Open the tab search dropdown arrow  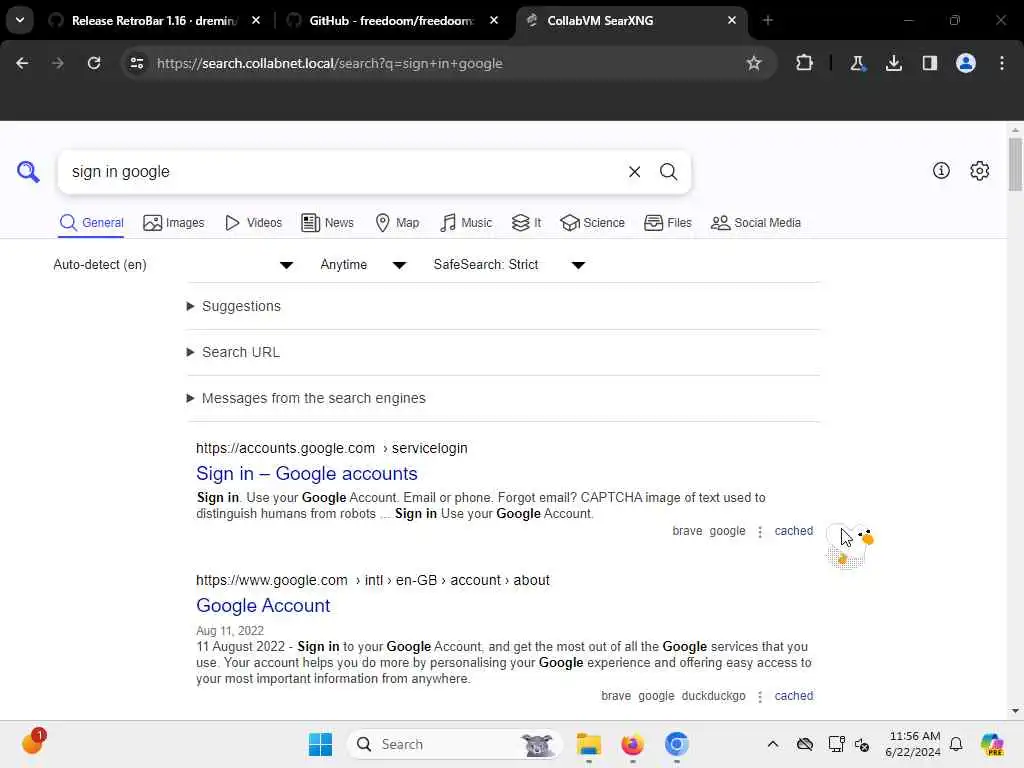[x=20, y=20]
